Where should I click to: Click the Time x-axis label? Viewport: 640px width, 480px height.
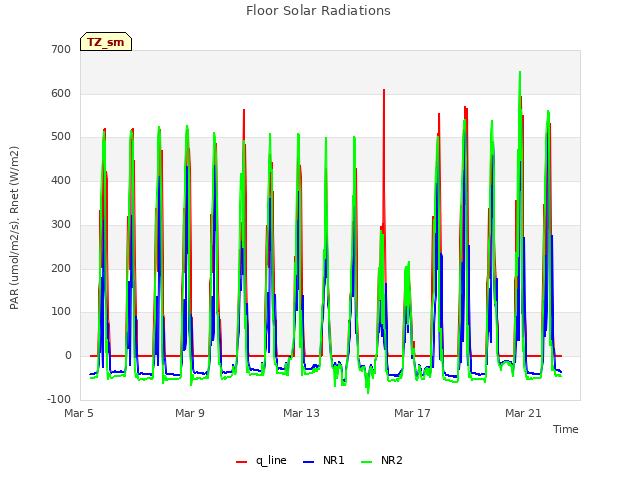point(565,429)
